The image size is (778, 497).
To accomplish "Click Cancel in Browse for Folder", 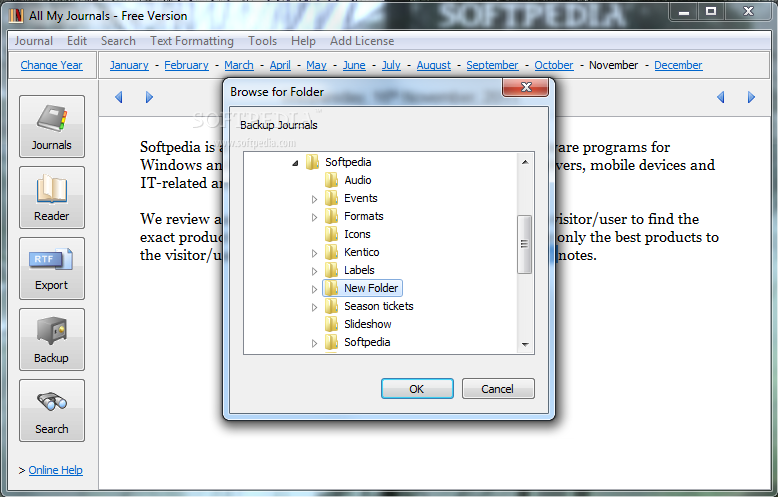I will pyautogui.click(x=498, y=389).
